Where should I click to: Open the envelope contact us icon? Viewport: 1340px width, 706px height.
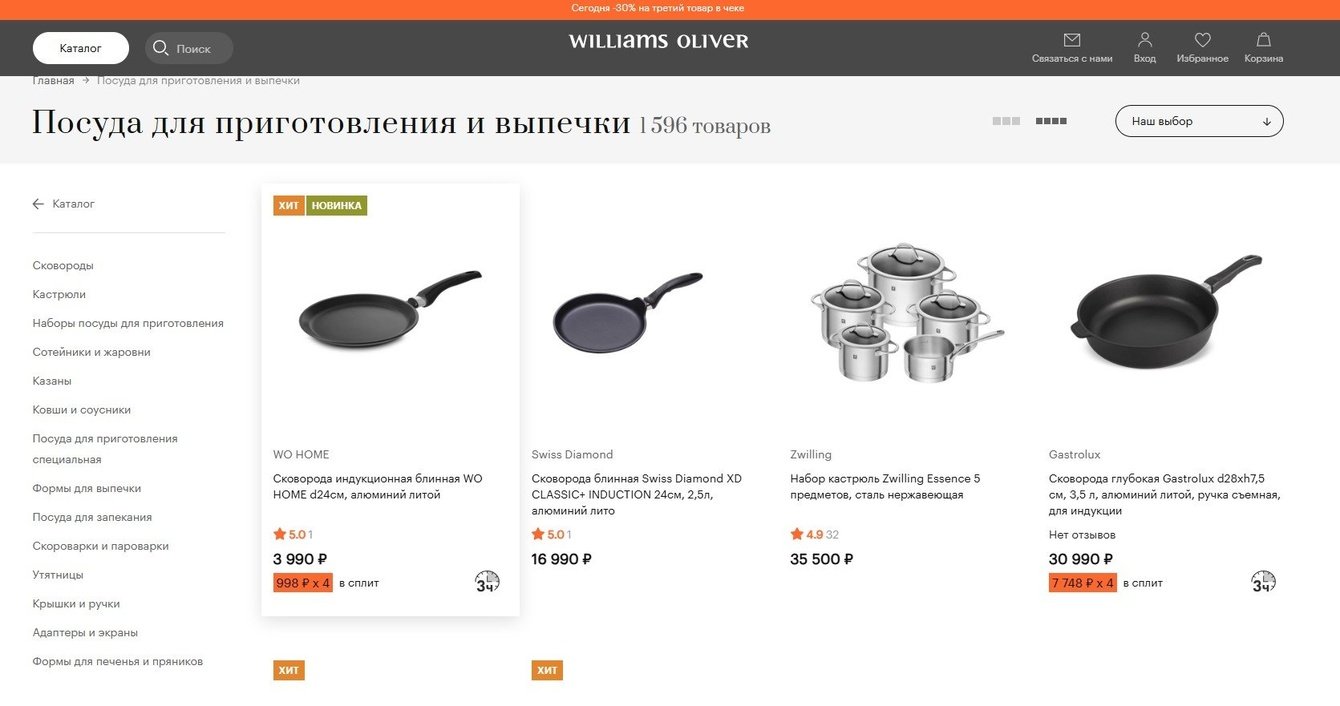tap(1072, 40)
